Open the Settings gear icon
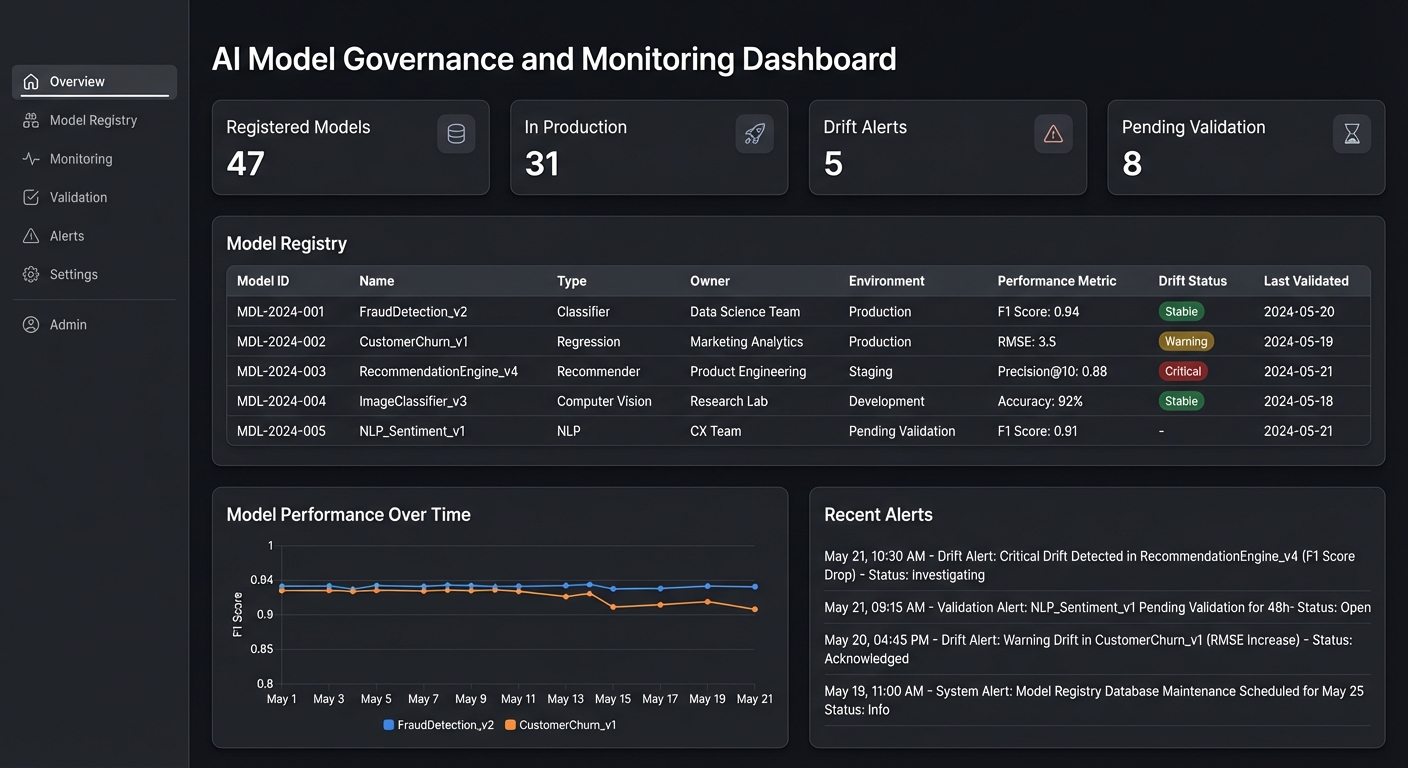 click(32, 274)
